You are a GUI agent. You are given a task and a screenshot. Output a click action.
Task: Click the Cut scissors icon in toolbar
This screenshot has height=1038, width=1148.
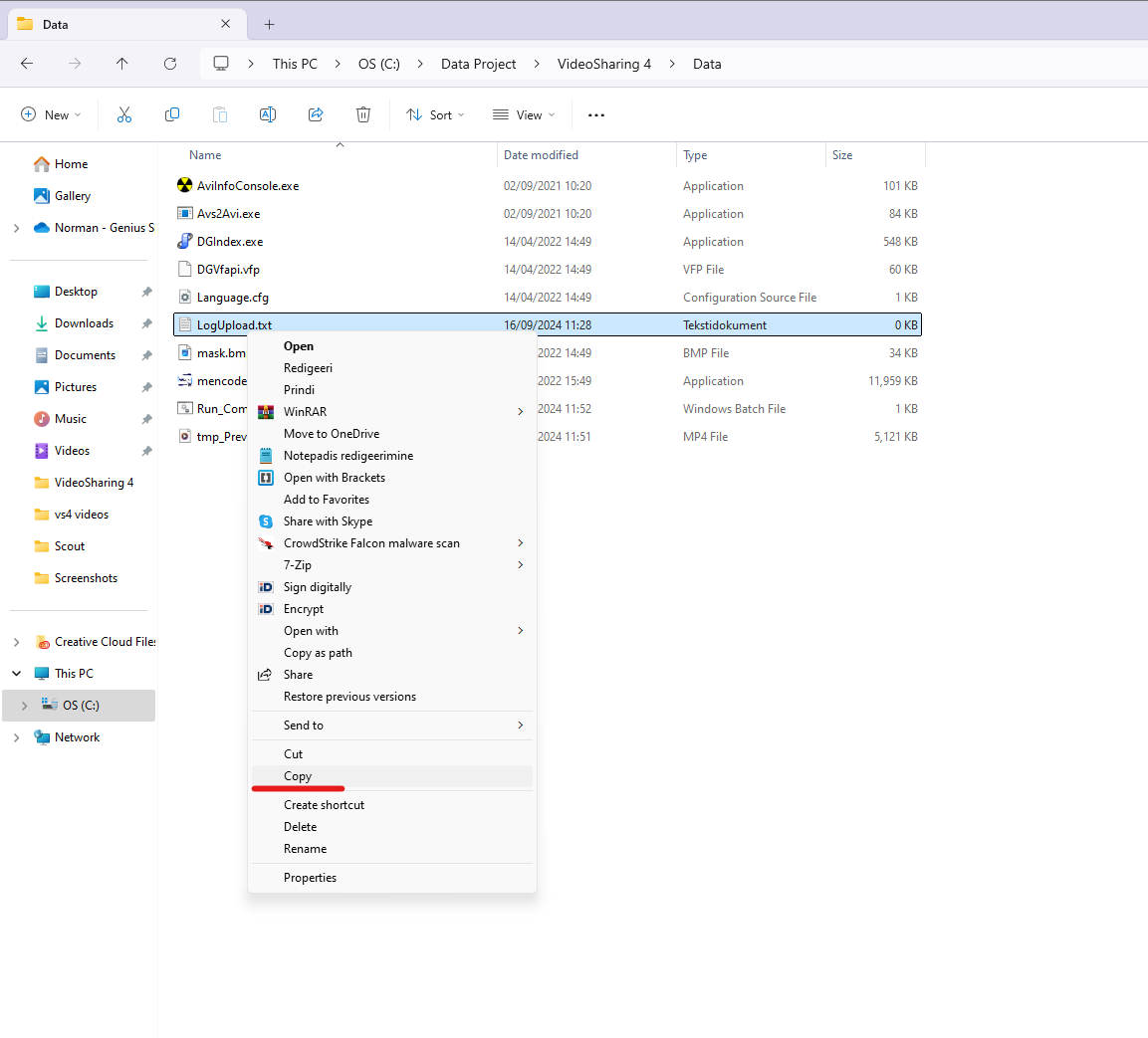[124, 114]
